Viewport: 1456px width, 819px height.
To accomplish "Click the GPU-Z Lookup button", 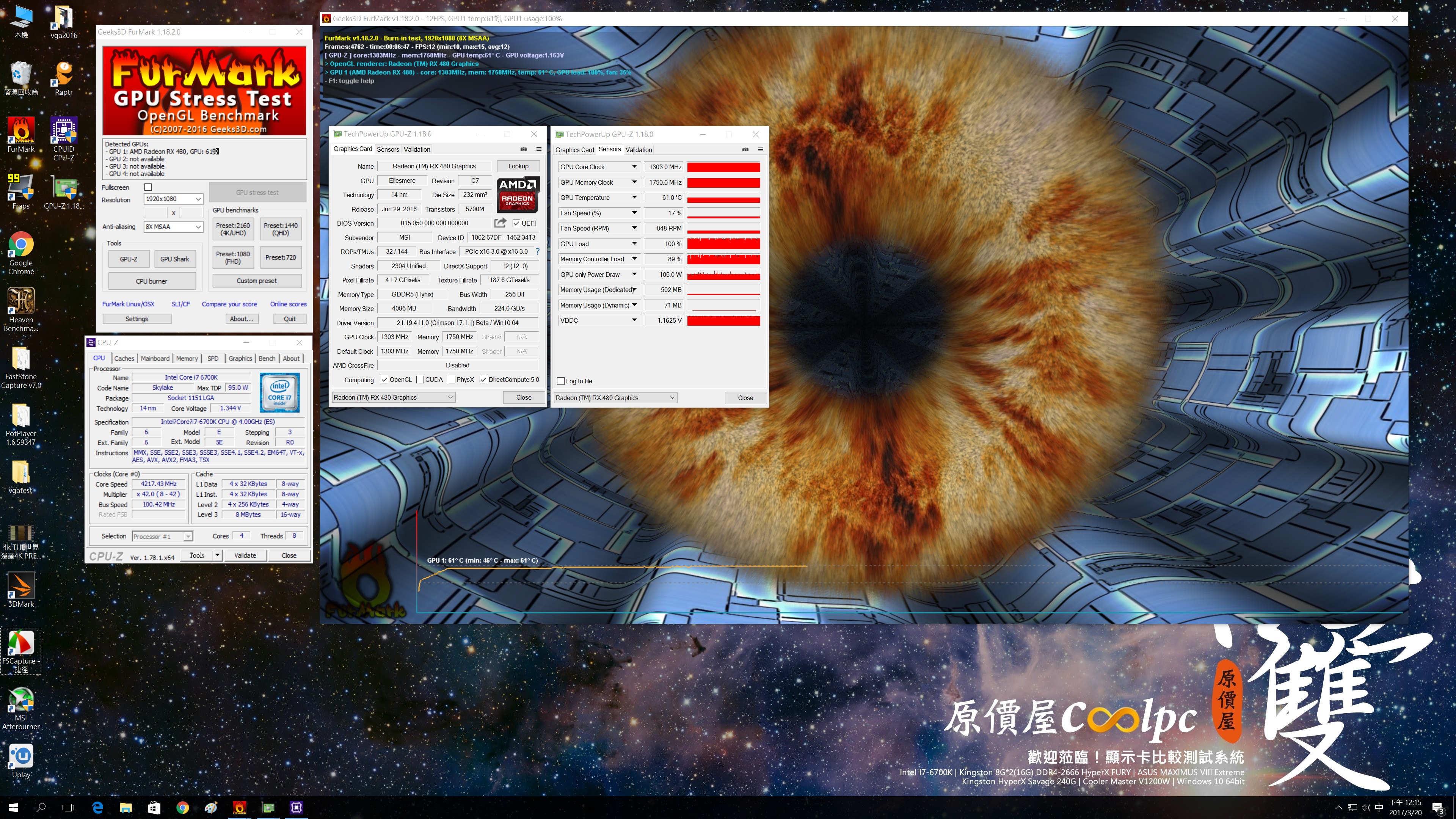I will pos(518,166).
